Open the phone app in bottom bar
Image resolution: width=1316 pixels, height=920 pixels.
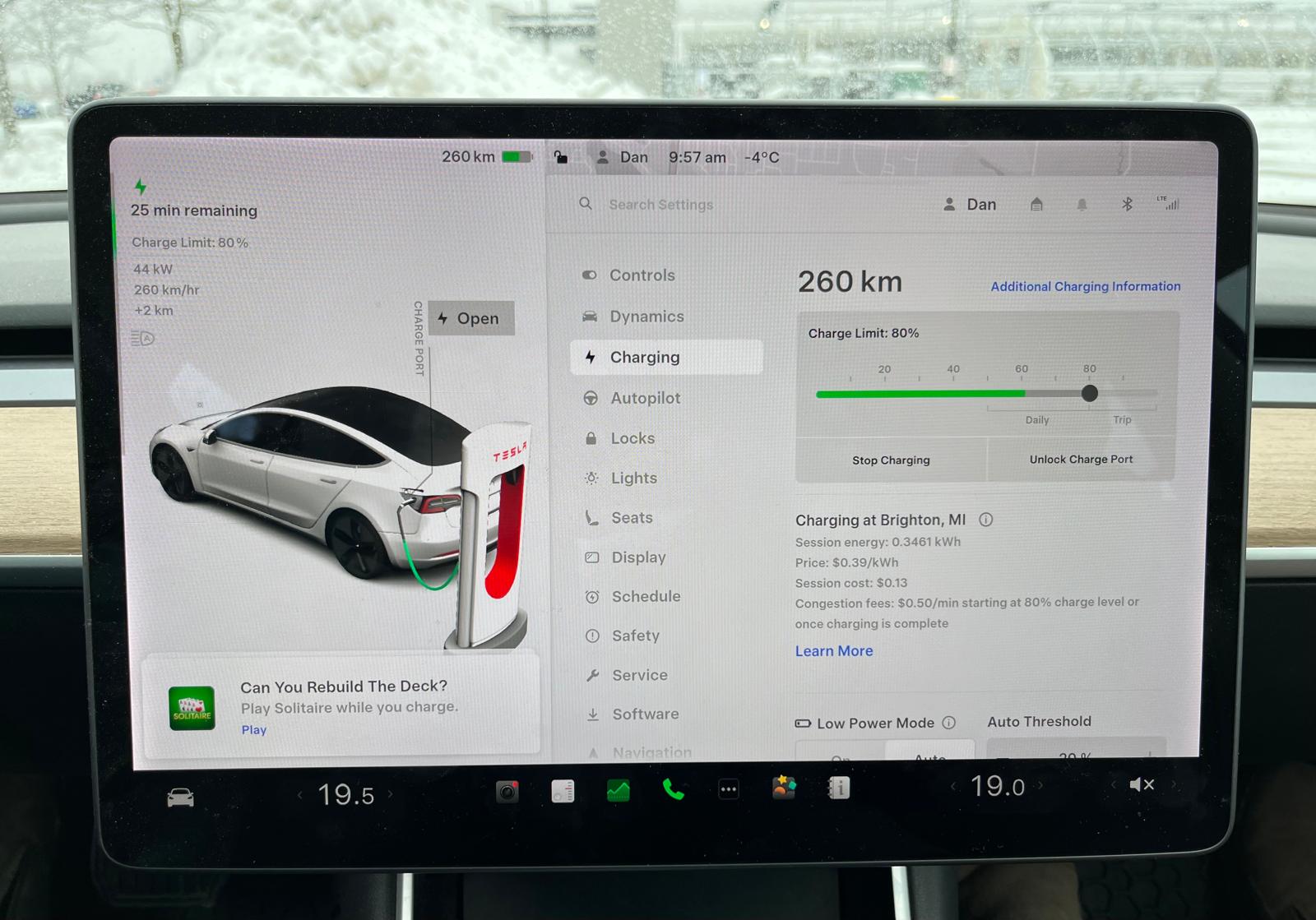673,790
